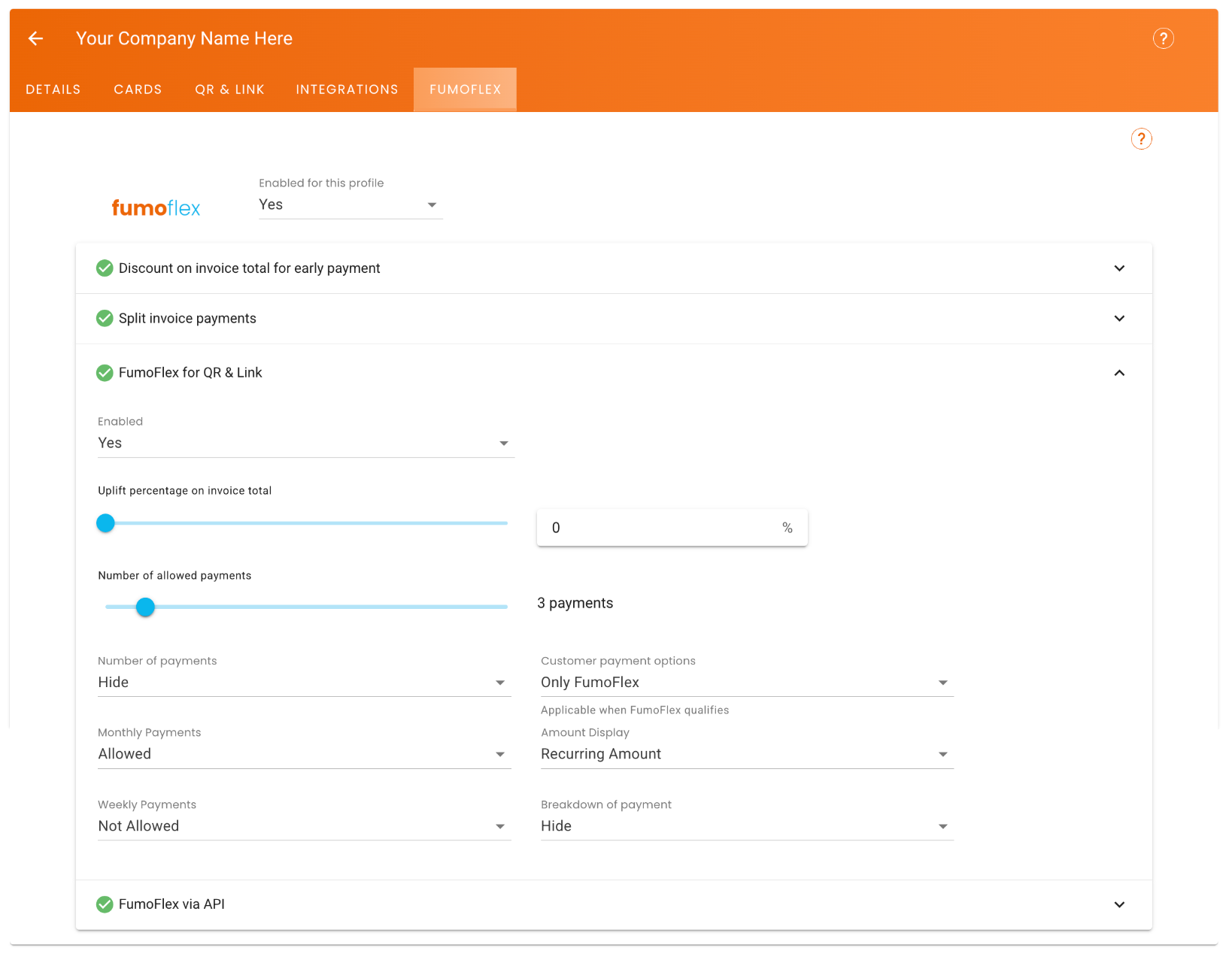
Task: Switch to the Details tab
Action: point(53,89)
